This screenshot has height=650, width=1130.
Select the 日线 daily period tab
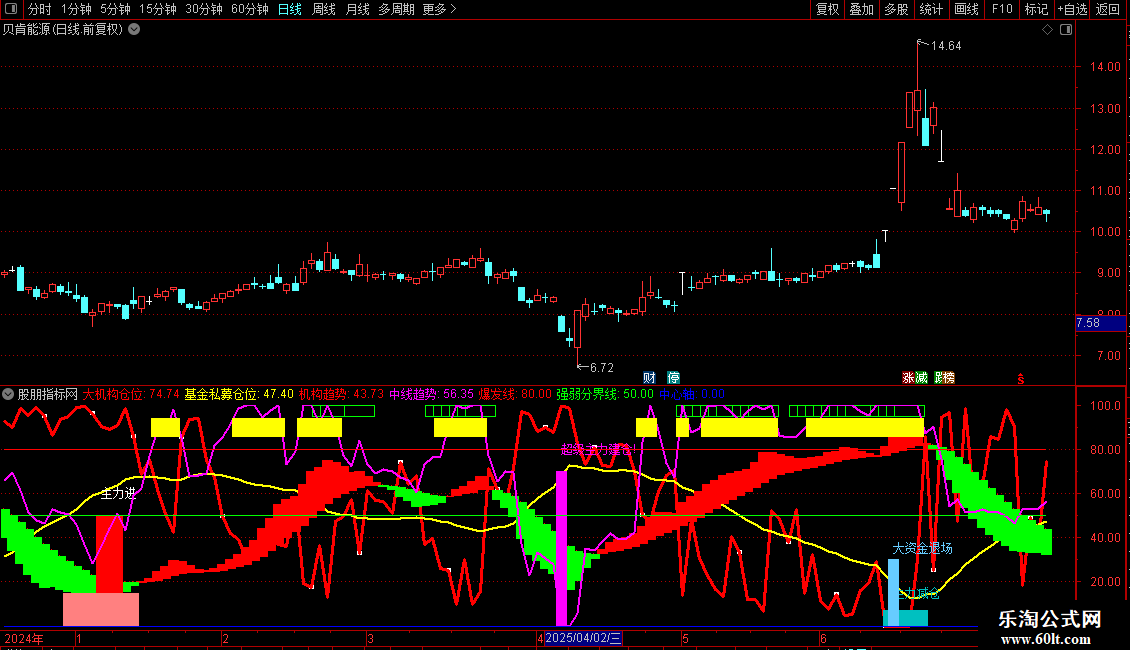pos(290,9)
